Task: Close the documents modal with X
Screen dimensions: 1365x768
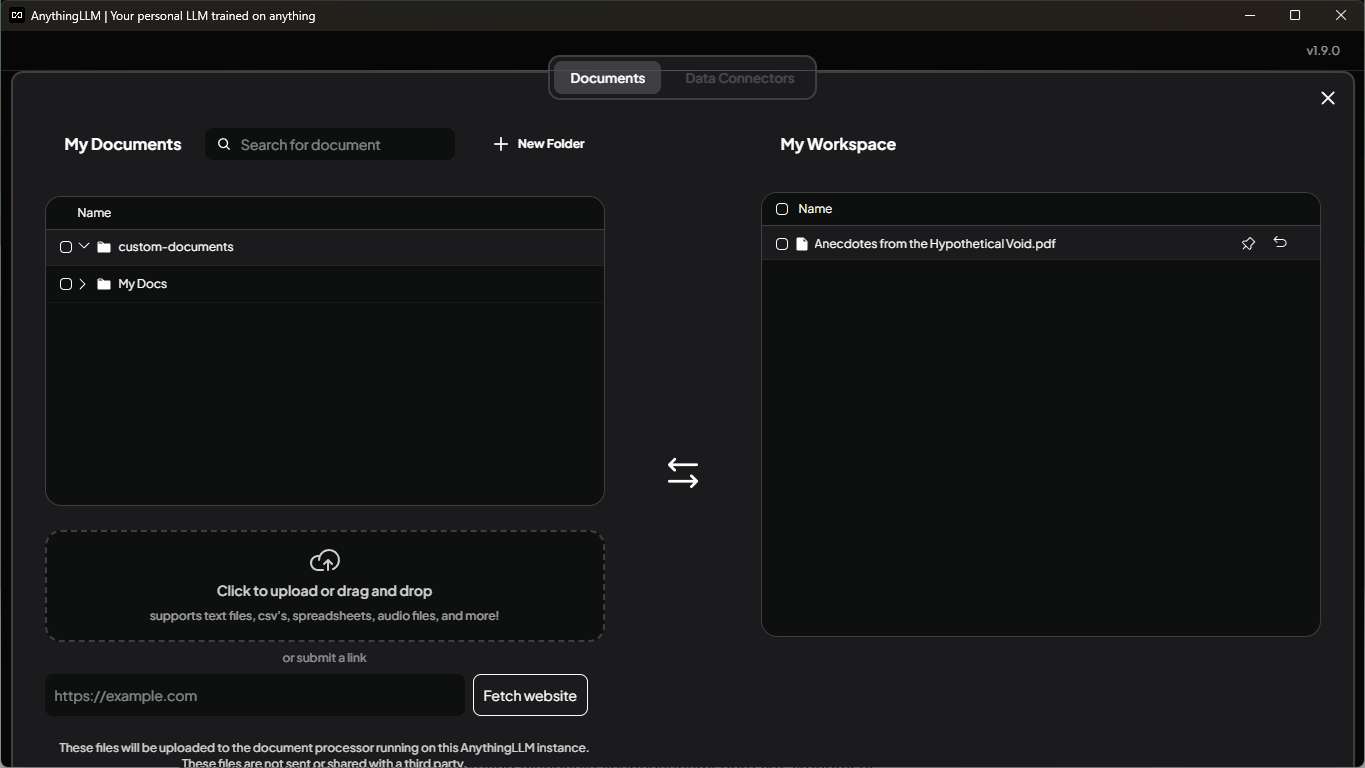Action: tap(1328, 98)
